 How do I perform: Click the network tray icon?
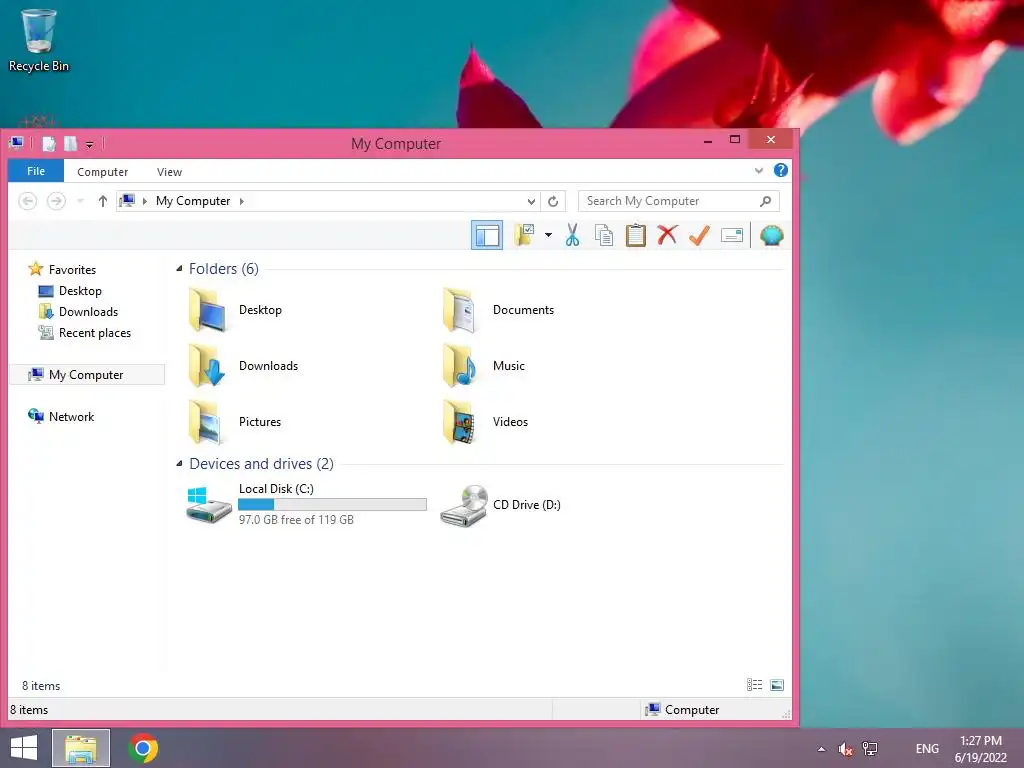pos(870,749)
